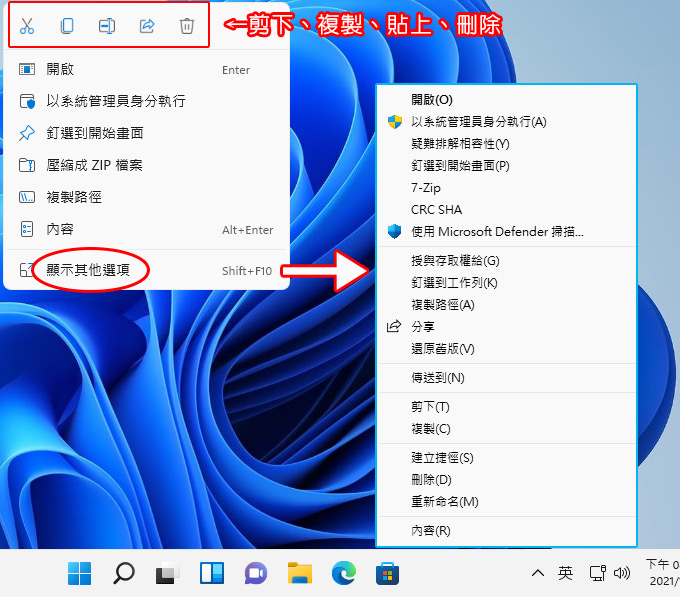
Task: Open 內容 with Alt+Enter shortcut
Action: [147, 229]
